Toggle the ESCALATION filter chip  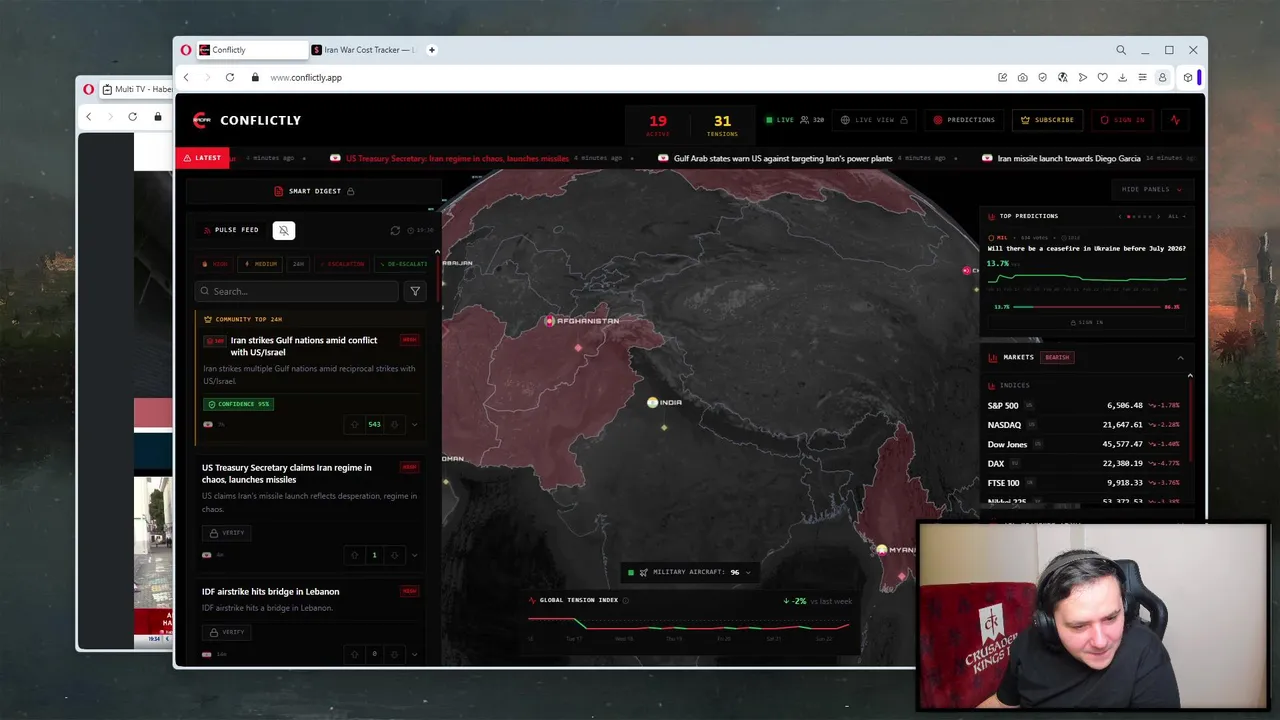tap(342, 264)
